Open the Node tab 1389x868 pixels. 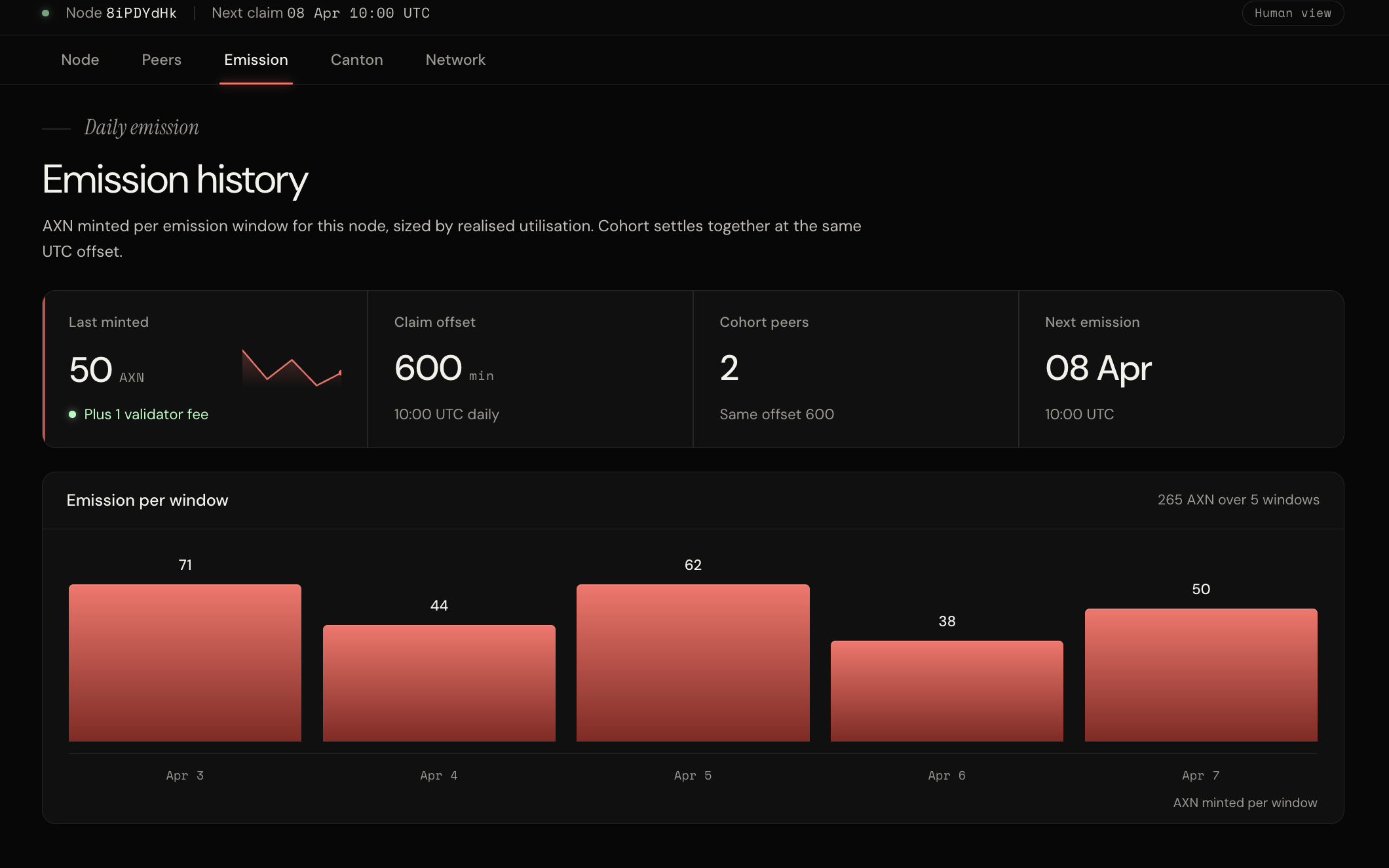80,60
